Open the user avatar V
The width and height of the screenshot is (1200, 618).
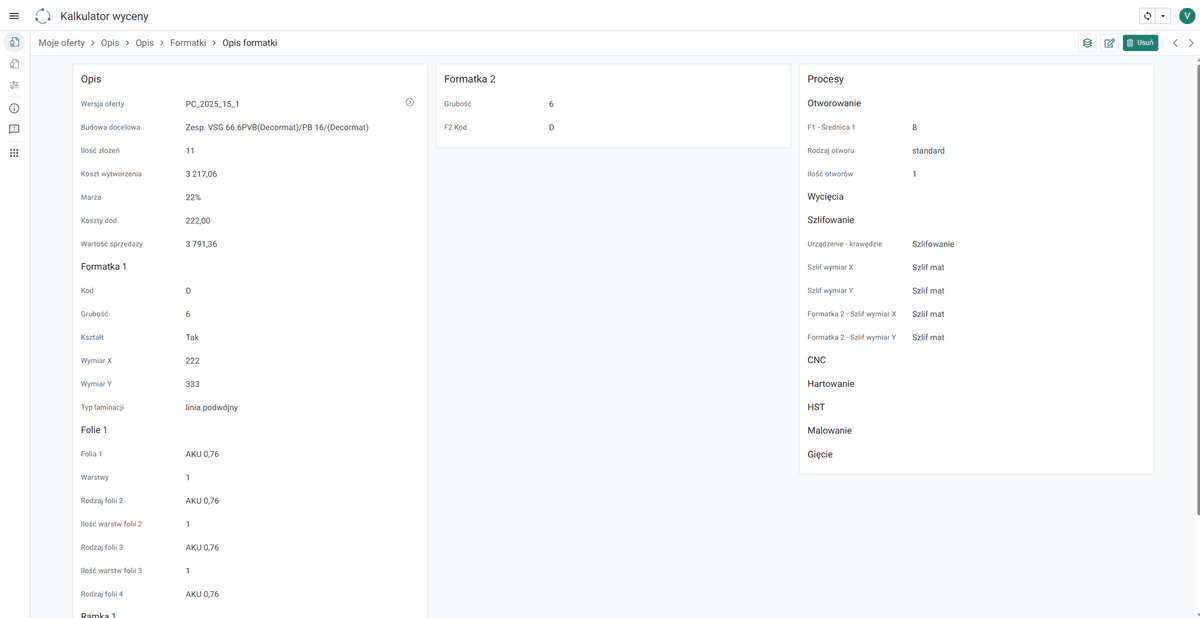(x=1187, y=16)
